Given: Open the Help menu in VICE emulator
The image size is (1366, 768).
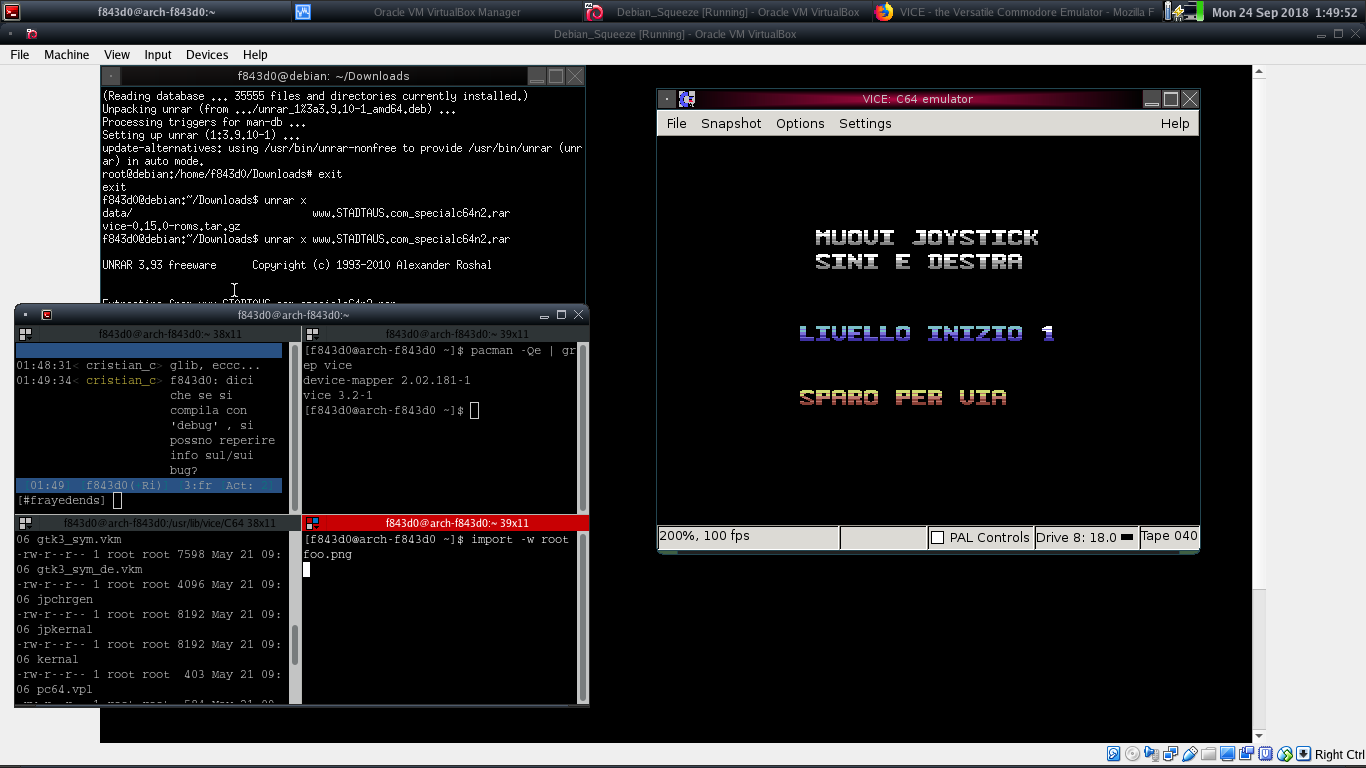Looking at the screenshot, I should (1175, 124).
